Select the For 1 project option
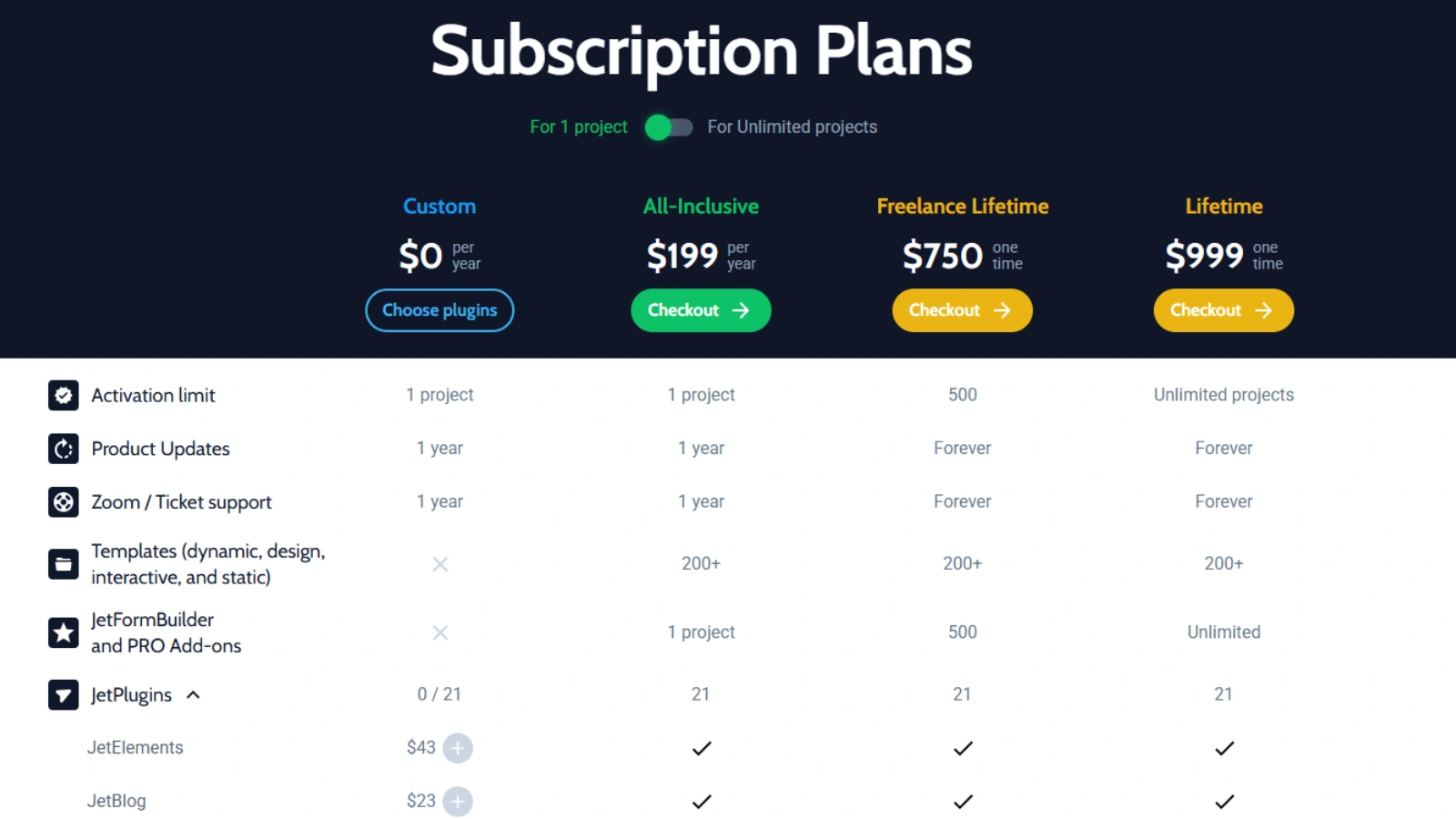 tap(579, 126)
